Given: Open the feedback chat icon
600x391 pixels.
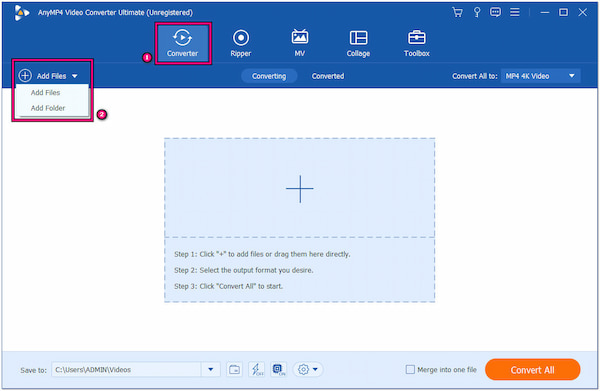Looking at the screenshot, I should point(495,12).
